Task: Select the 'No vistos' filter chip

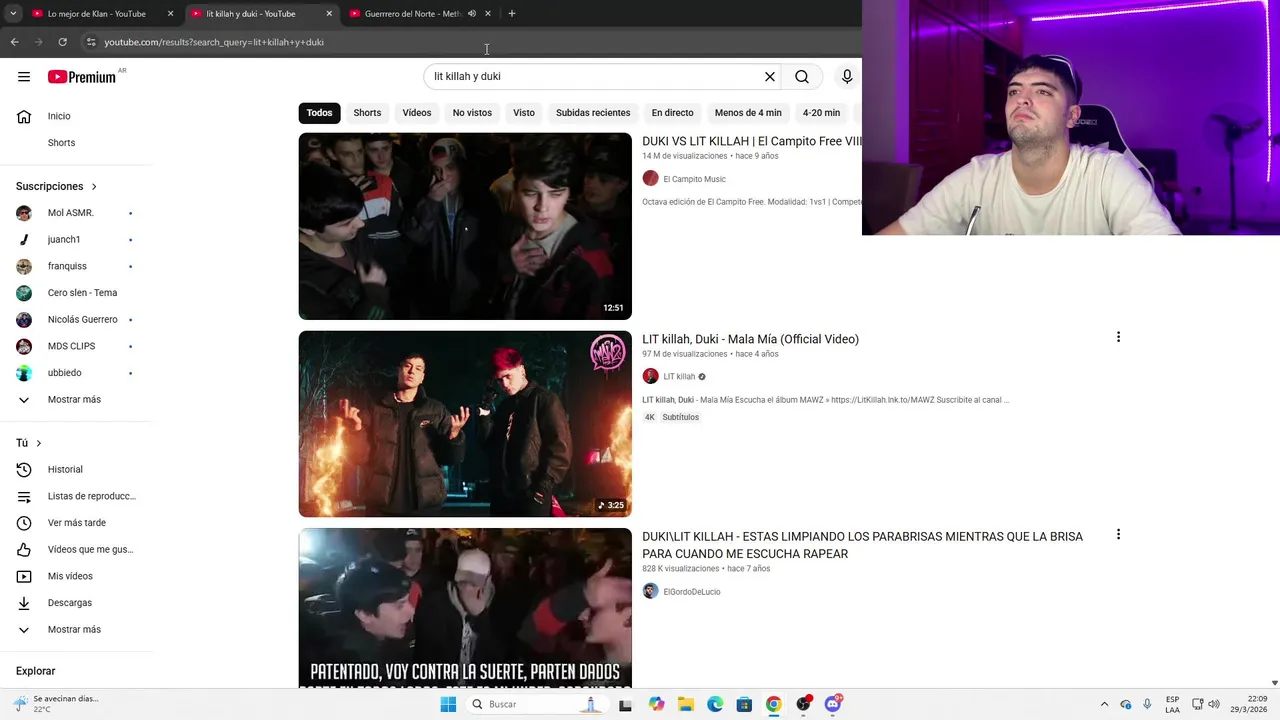Action: pos(472,113)
